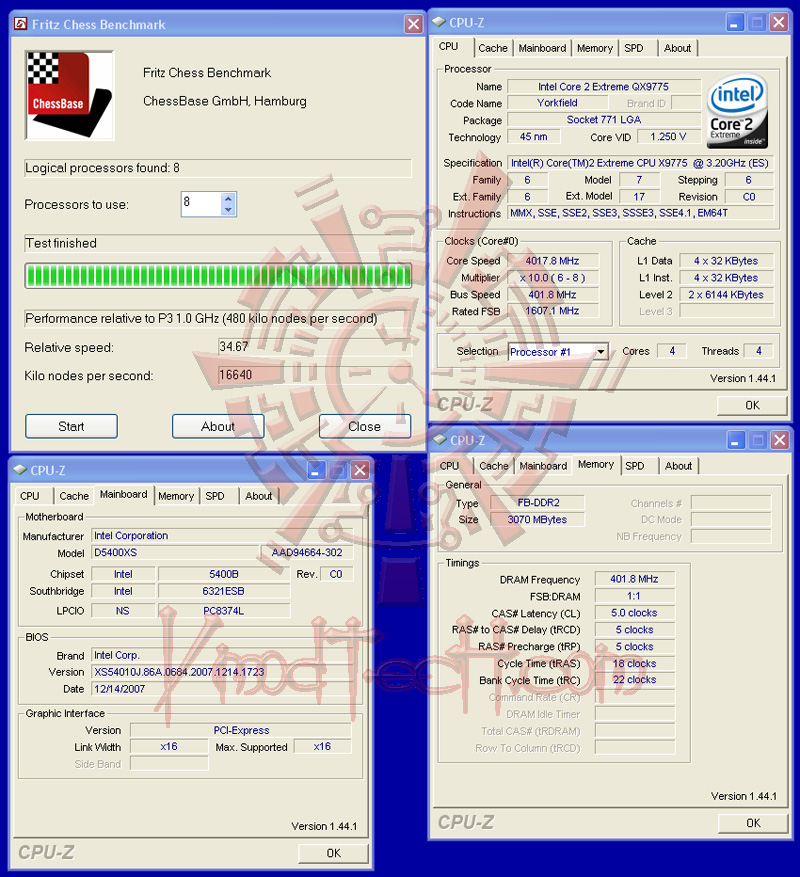The height and width of the screenshot is (877, 800).
Task: Increase processors to use with up arrow
Action: [x=228, y=199]
